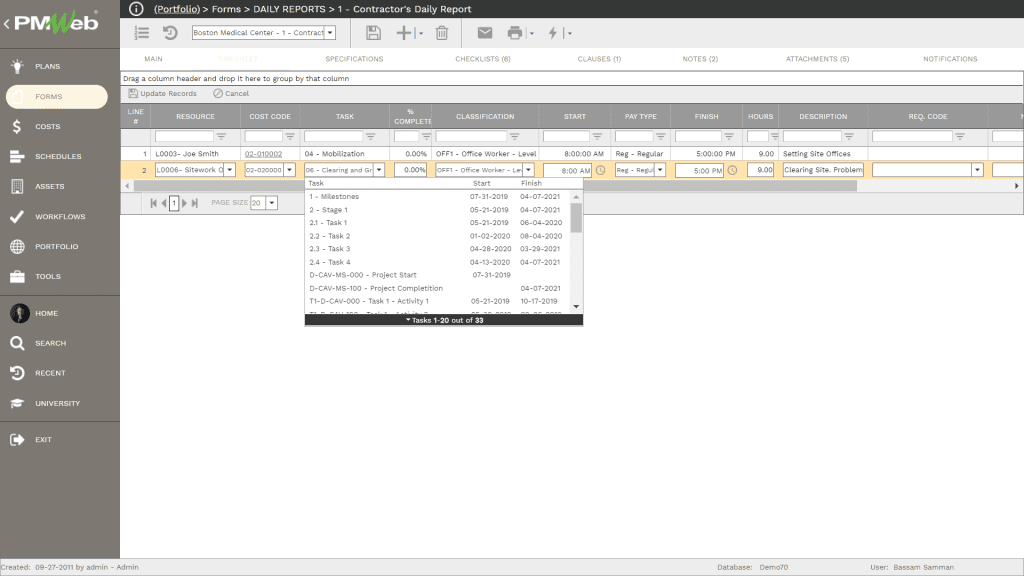The image size is (1024, 576).
Task: Click the Finish time clock icon
Action: click(732, 170)
